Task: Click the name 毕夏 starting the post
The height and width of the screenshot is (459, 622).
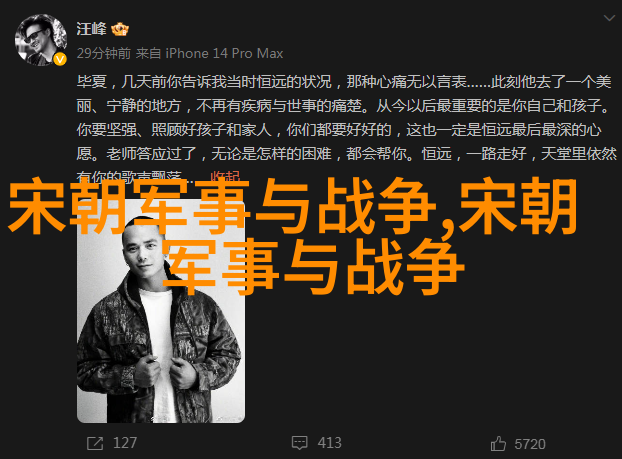Action: (x=92, y=82)
